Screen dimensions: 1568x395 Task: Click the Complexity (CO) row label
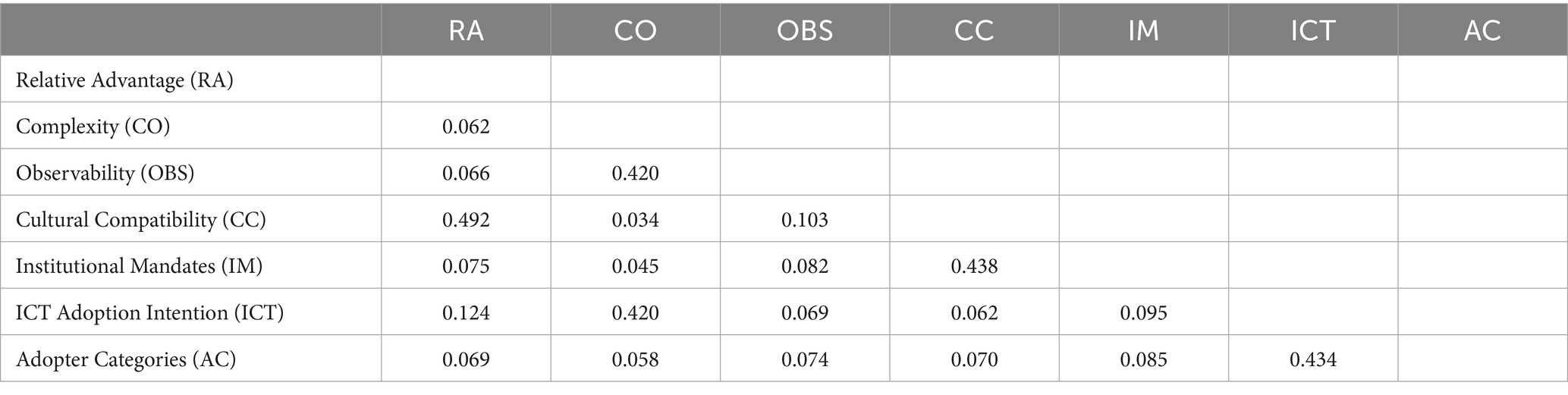93,126
